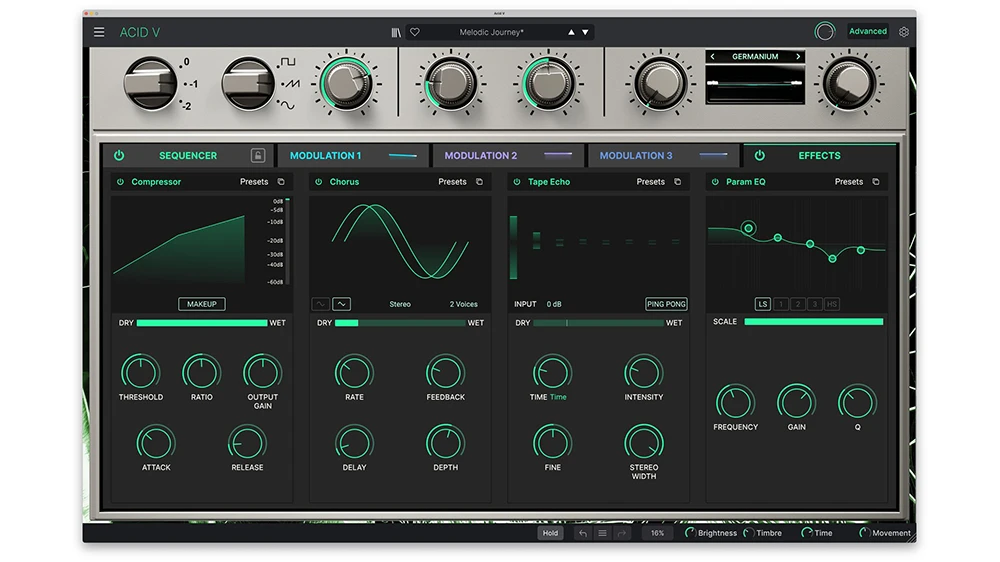Turn off the Tape Echo power switch
Viewport: 1000px width, 562px height.
(516, 182)
